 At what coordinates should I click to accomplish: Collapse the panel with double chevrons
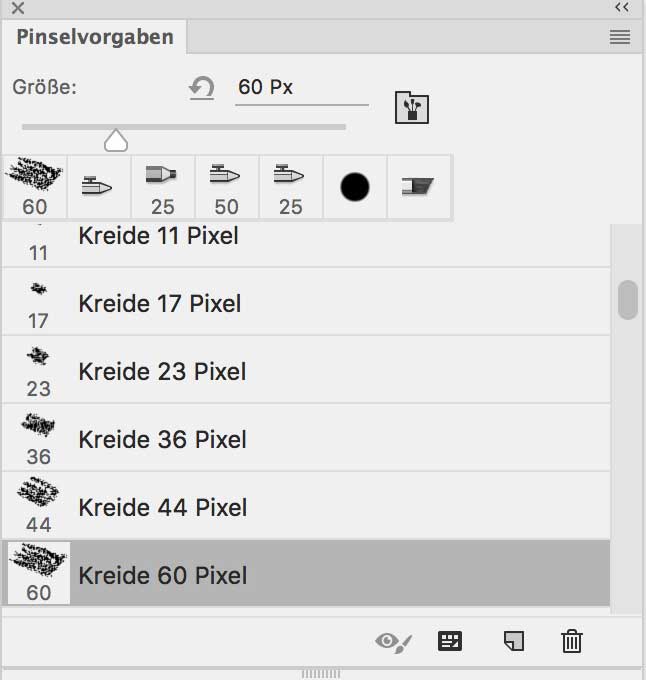[622, 8]
